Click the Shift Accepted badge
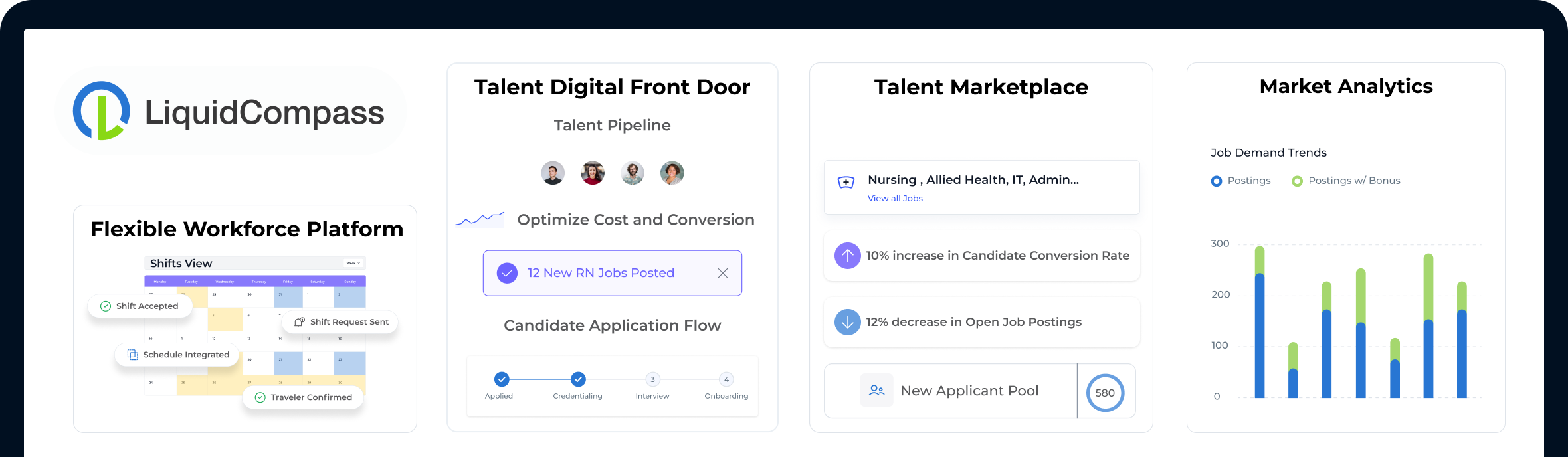This screenshot has width=1568, height=457. [x=140, y=306]
